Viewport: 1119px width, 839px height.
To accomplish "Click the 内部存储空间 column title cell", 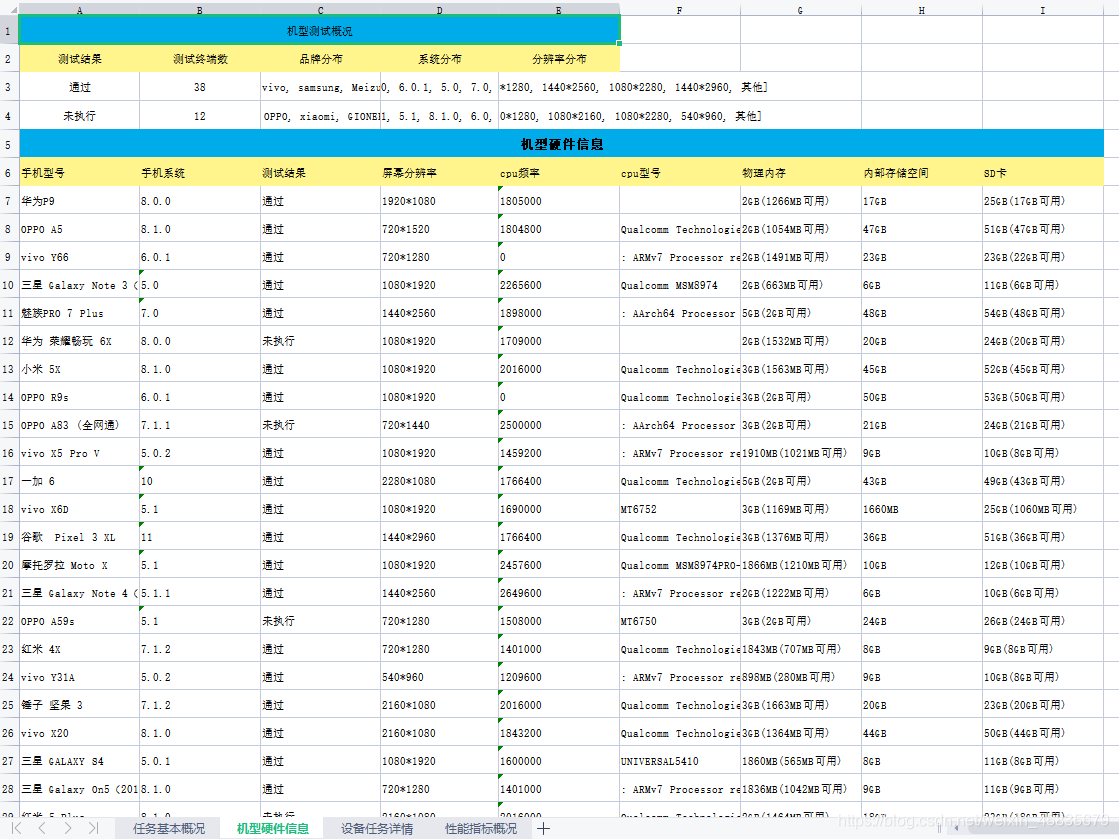I will 922,173.
